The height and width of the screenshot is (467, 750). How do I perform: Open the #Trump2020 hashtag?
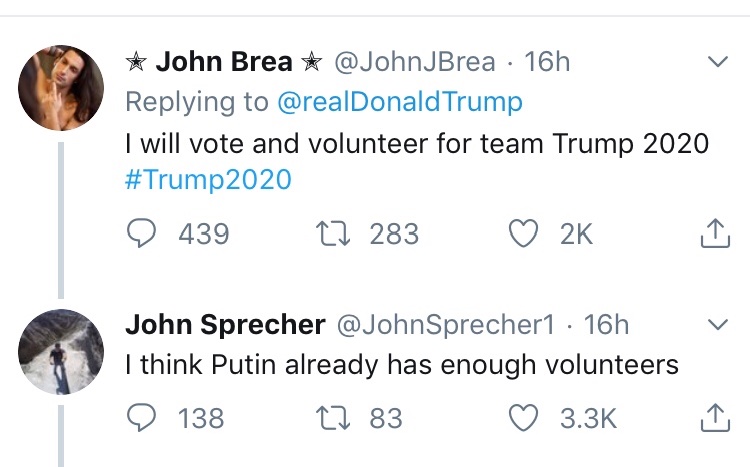208,180
